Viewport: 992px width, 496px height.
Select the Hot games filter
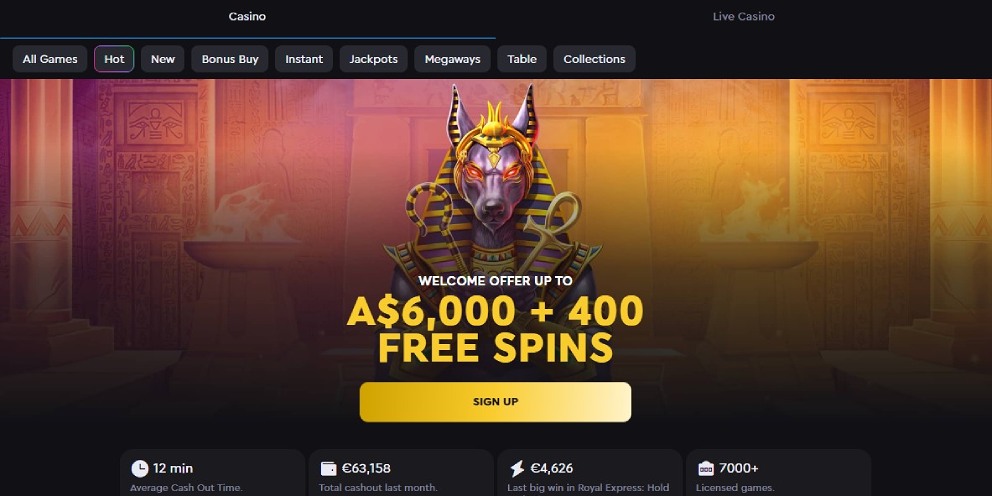click(114, 59)
